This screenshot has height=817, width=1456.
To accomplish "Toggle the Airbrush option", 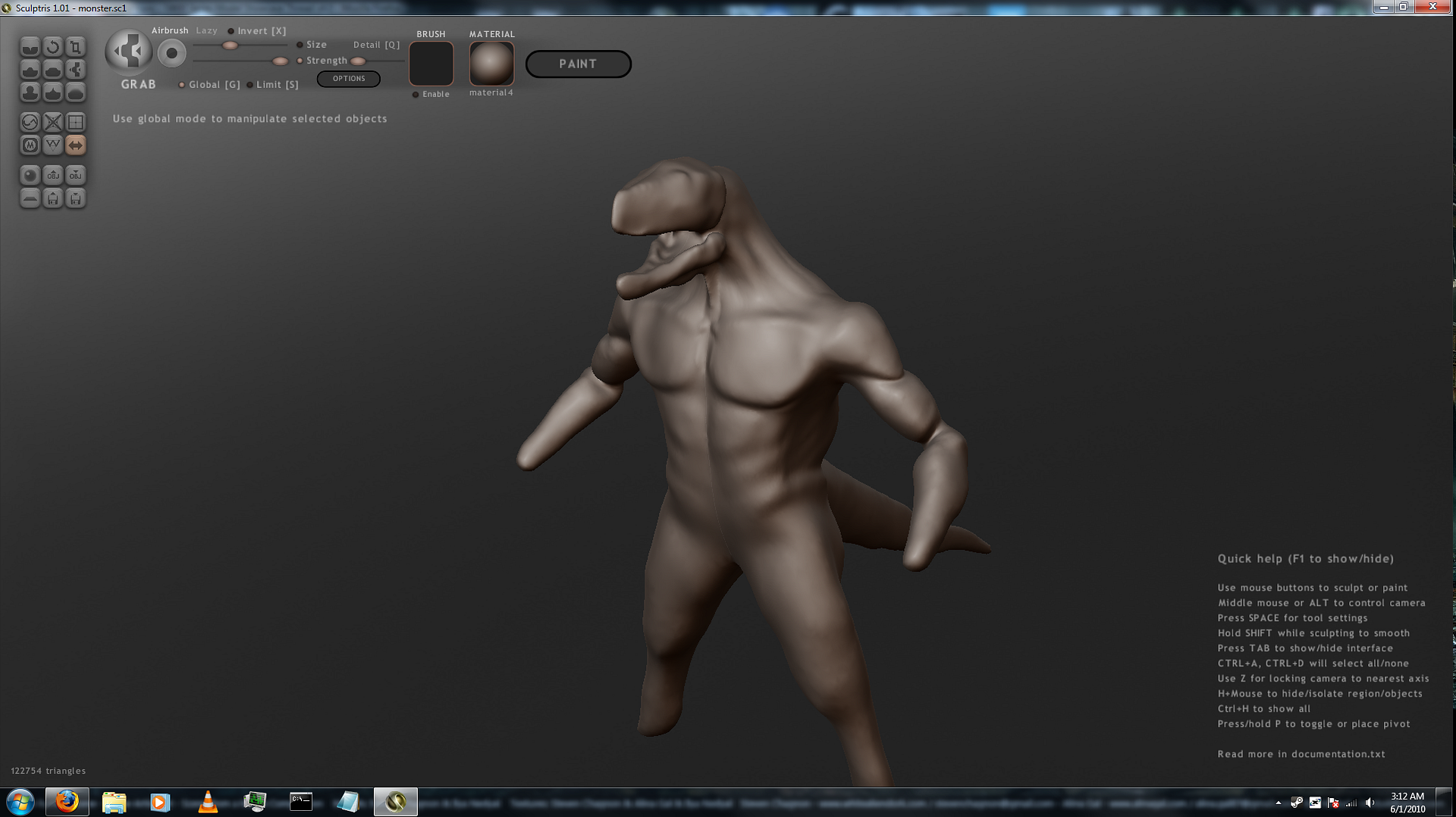I will [x=170, y=31].
